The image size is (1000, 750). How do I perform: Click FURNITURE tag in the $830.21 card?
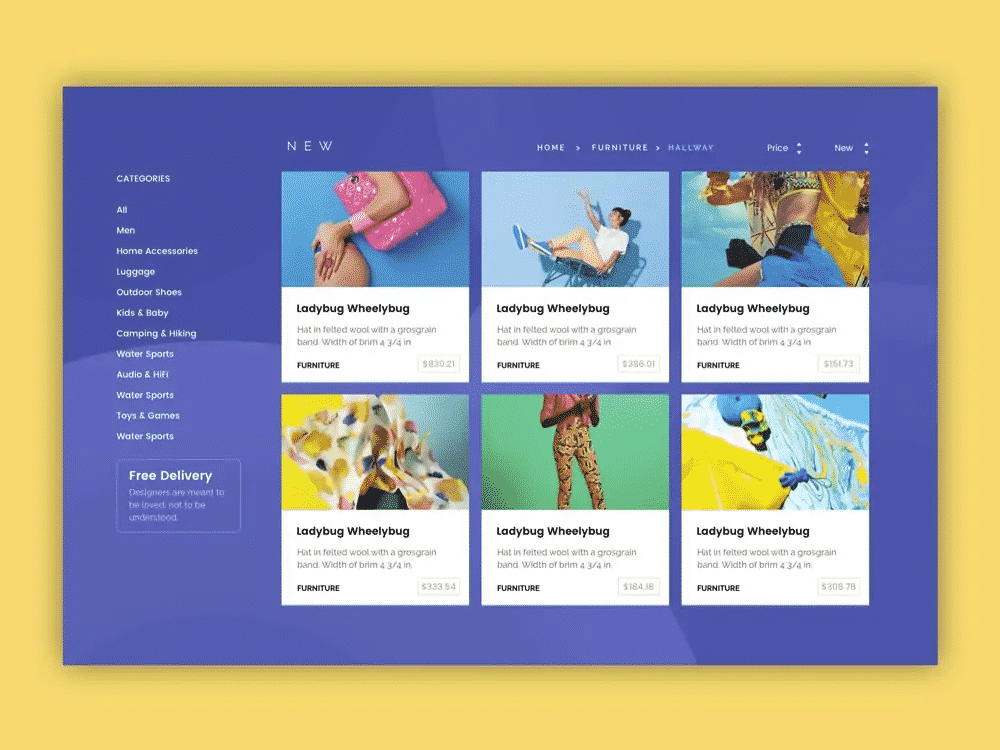(318, 365)
